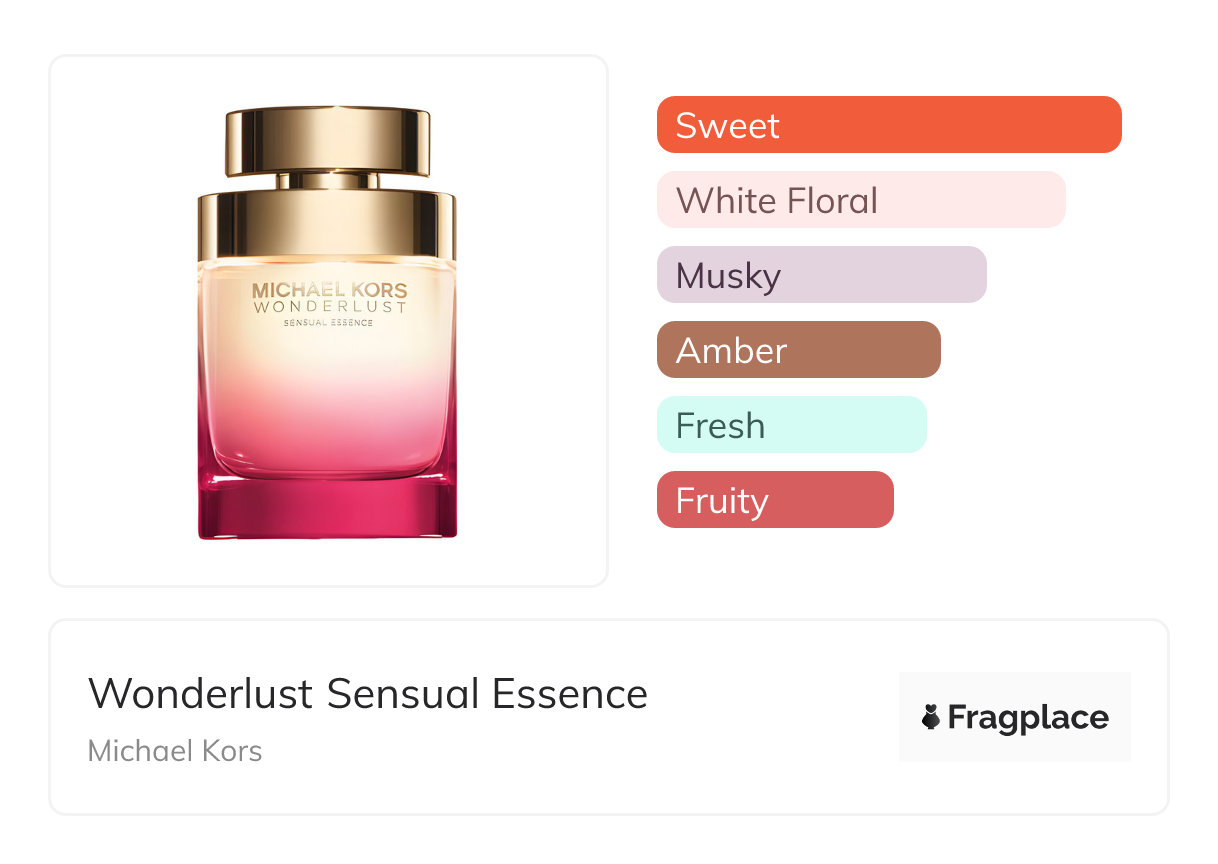The image size is (1218, 864).
Task: Click the gray box around Fragplace logo
Action: pyautogui.click(x=1015, y=717)
